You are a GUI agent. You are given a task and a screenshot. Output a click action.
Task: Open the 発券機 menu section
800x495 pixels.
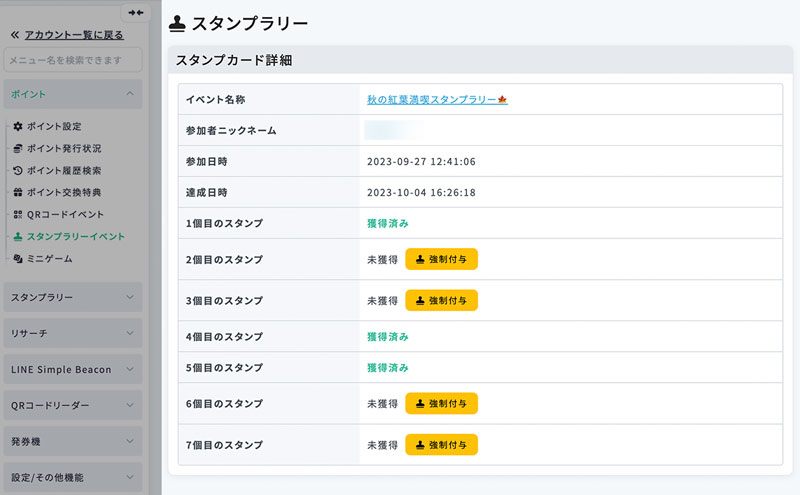coord(72,441)
